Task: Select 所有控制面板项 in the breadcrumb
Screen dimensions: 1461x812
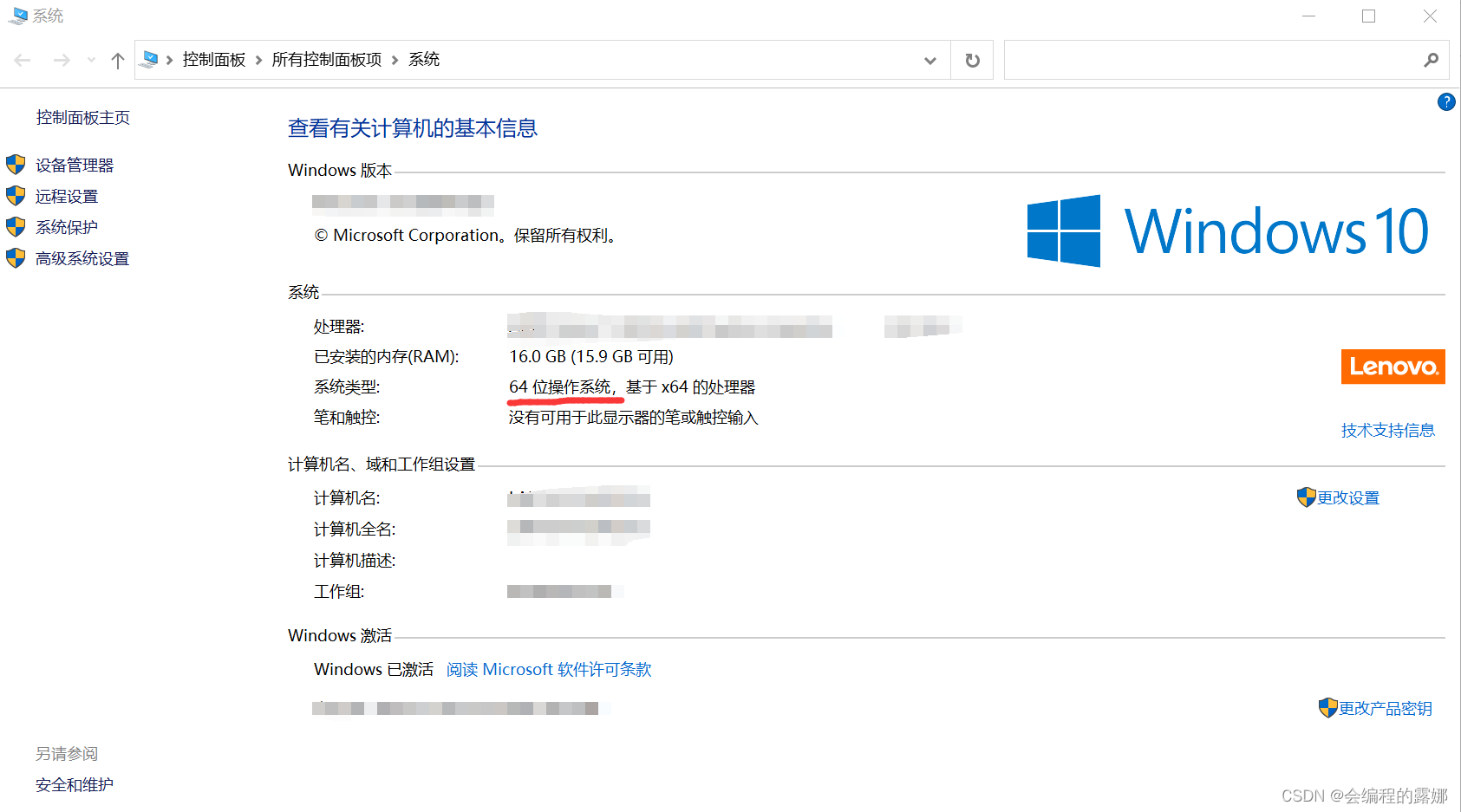Action: point(327,59)
